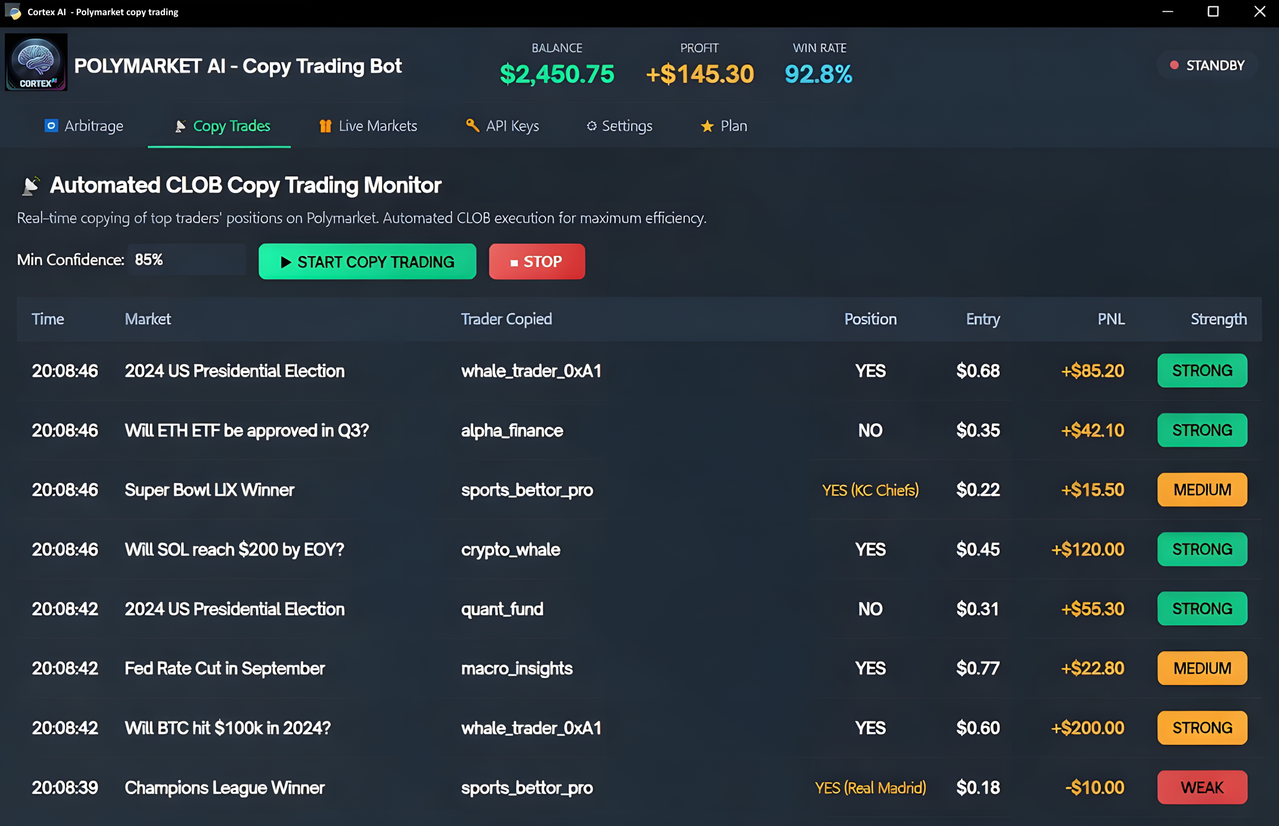1279x826 pixels.
Task: Click the PNL column header
Action: click(x=1111, y=319)
